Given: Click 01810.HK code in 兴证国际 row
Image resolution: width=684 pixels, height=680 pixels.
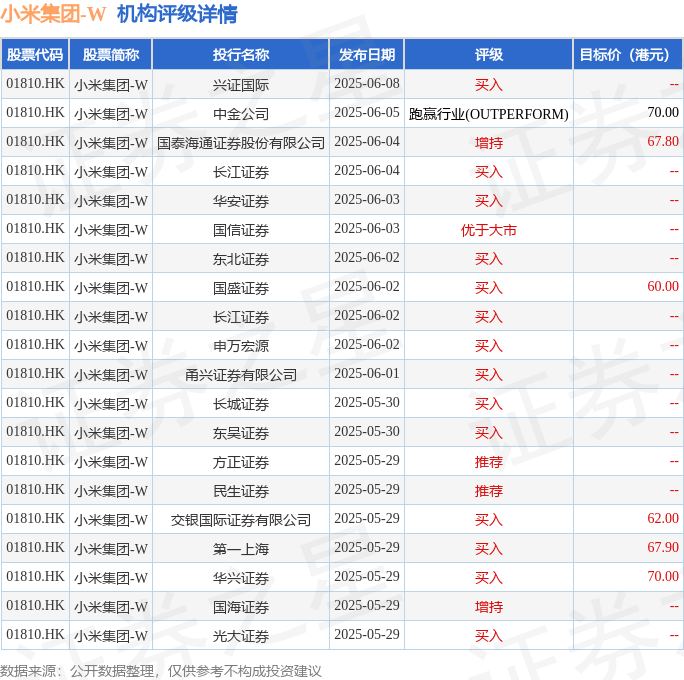Looking at the screenshot, I should 35,83.
